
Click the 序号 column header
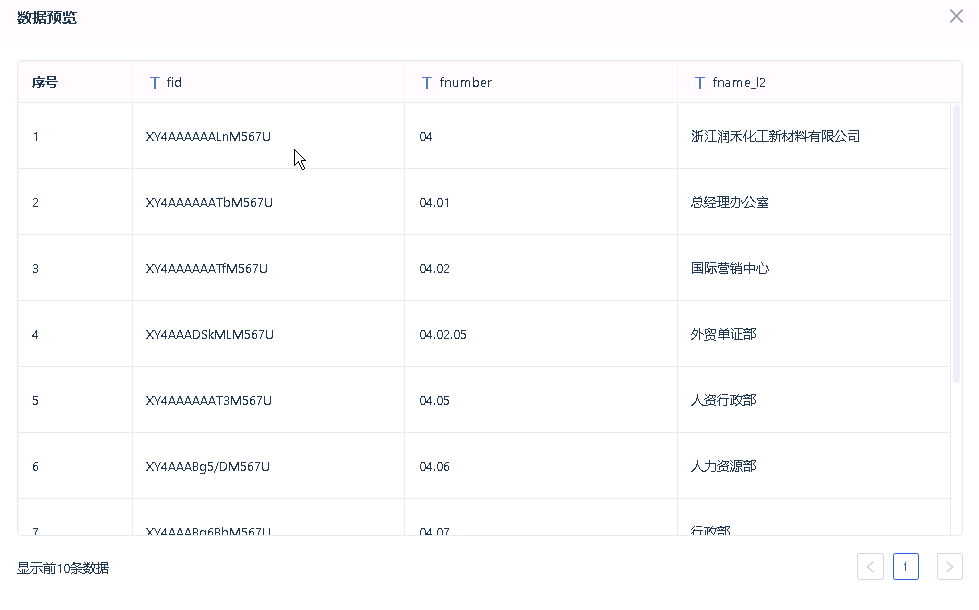pyautogui.click(x=45, y=83)
